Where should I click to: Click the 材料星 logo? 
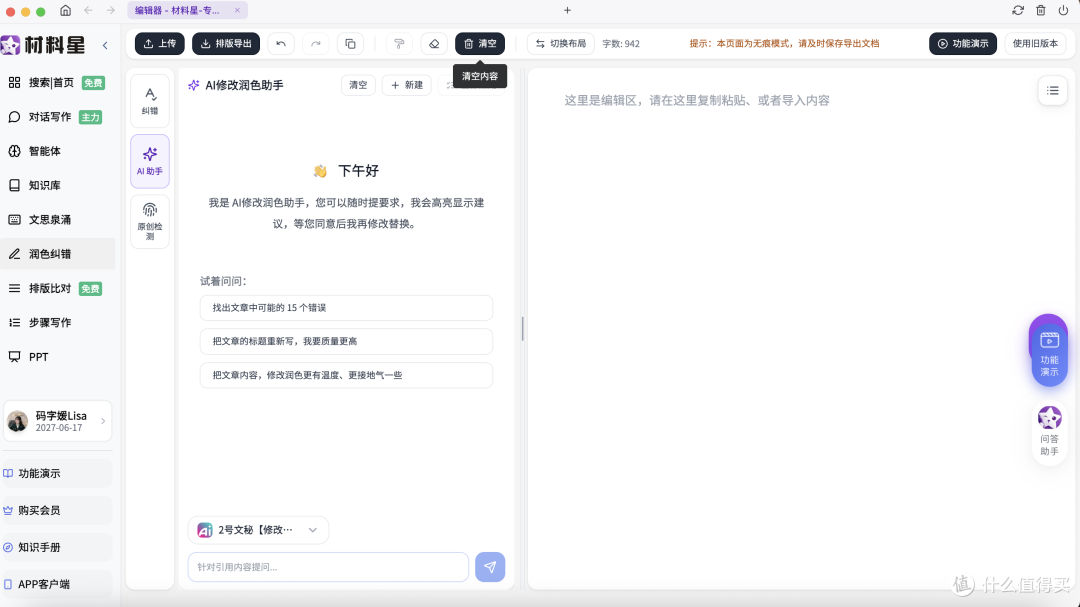[43, 45]
